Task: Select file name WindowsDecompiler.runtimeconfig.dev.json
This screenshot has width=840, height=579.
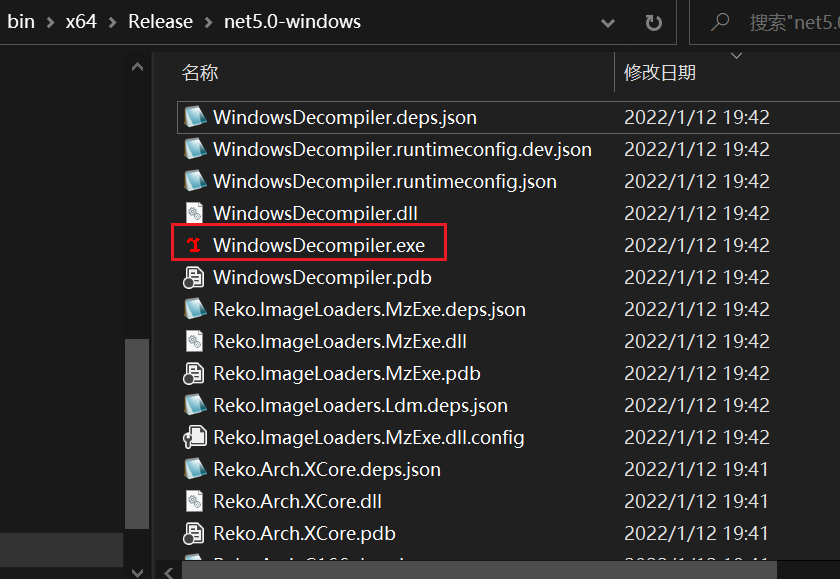Action: [x=402, y=149]
